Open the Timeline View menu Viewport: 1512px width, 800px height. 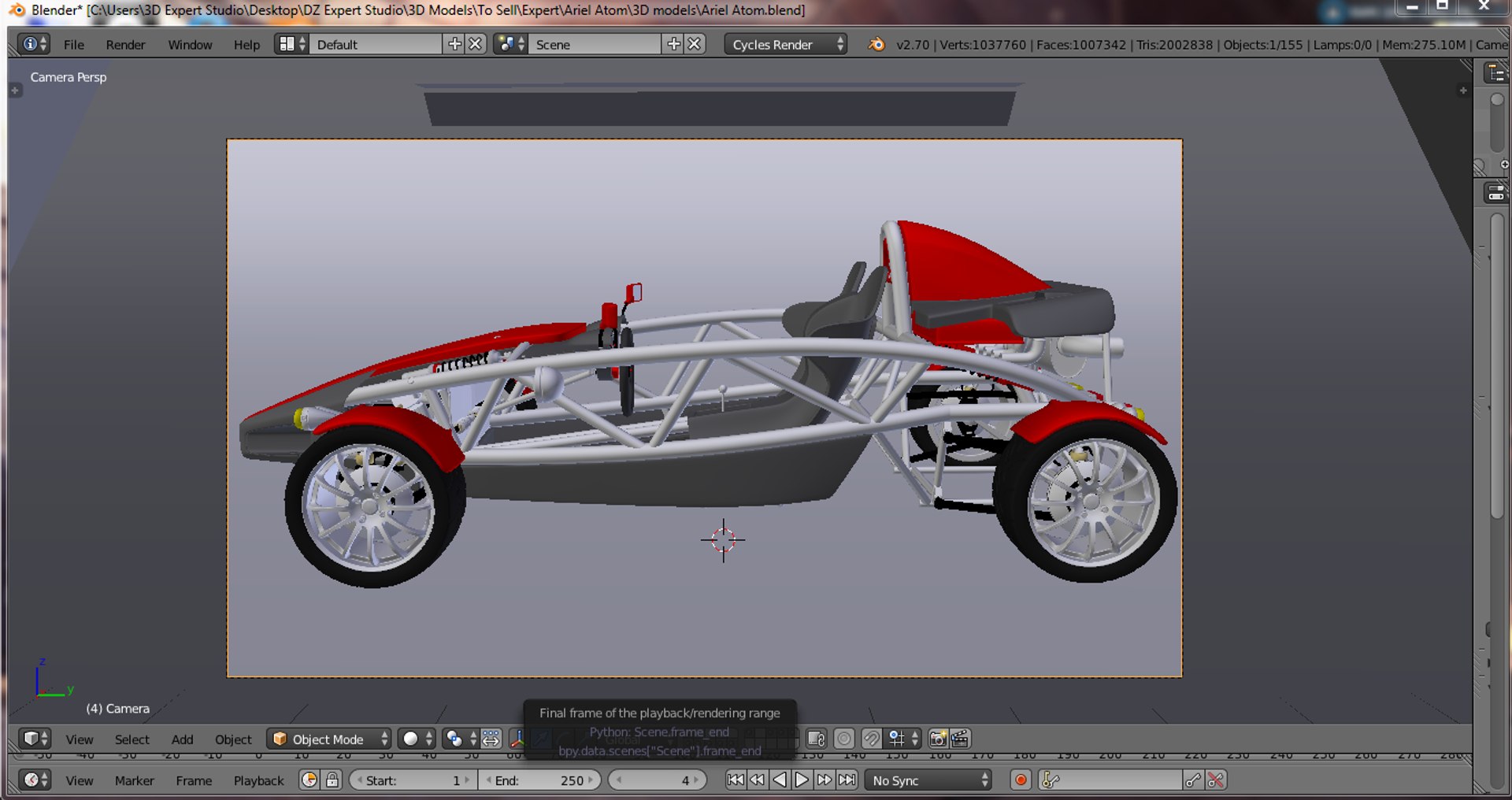pyautogui.click(x=80, y=780)
